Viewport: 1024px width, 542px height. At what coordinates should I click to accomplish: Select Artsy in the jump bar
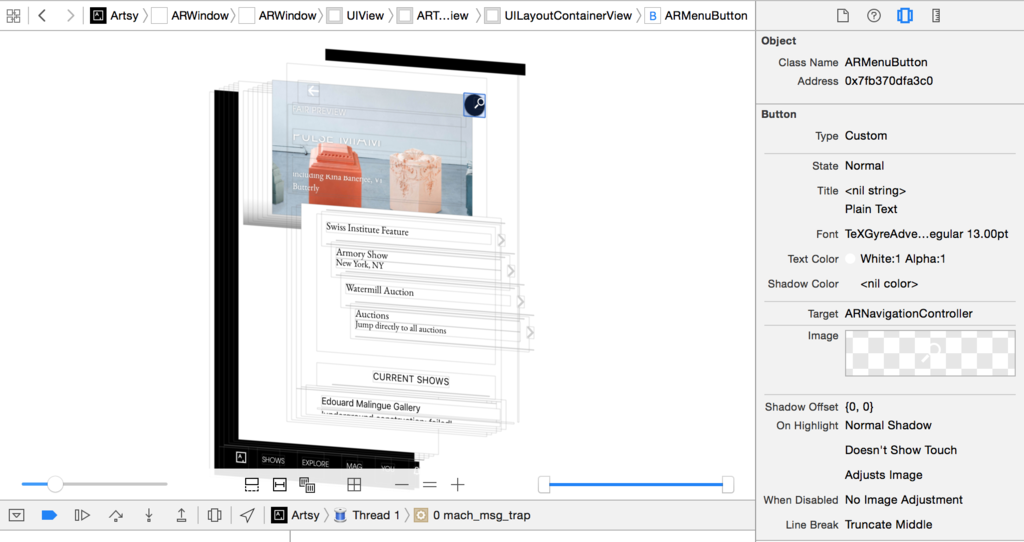115,16
